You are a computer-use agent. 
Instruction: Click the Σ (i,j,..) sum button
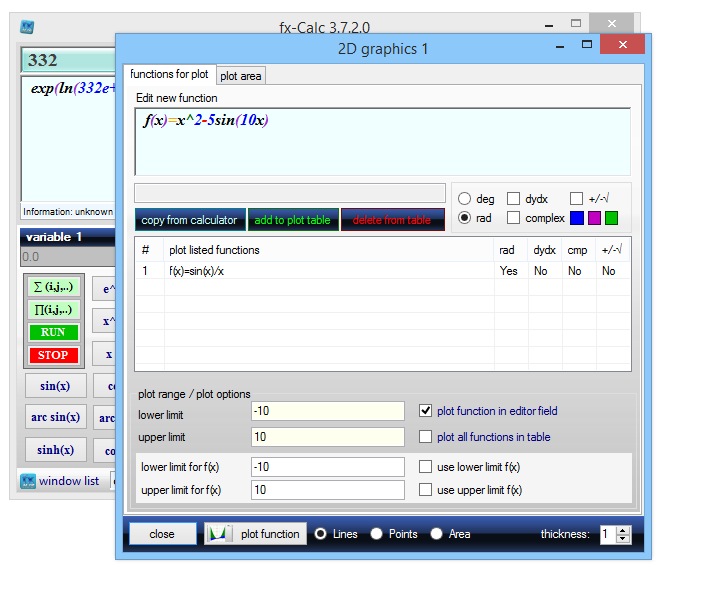pyautogui.click(x=54, y=287)
